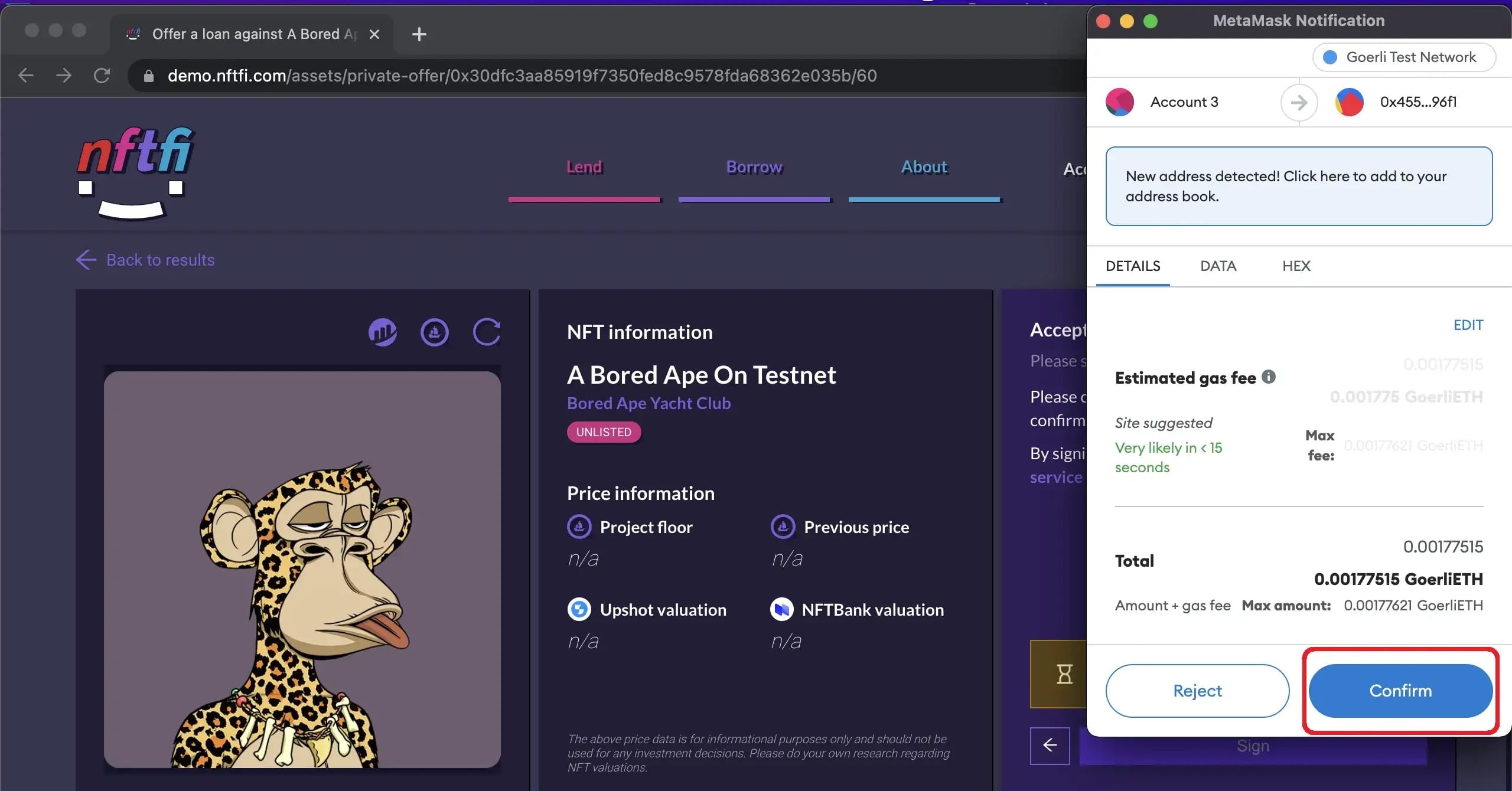Select the DETAILS tab

[x=1133, y=266]
